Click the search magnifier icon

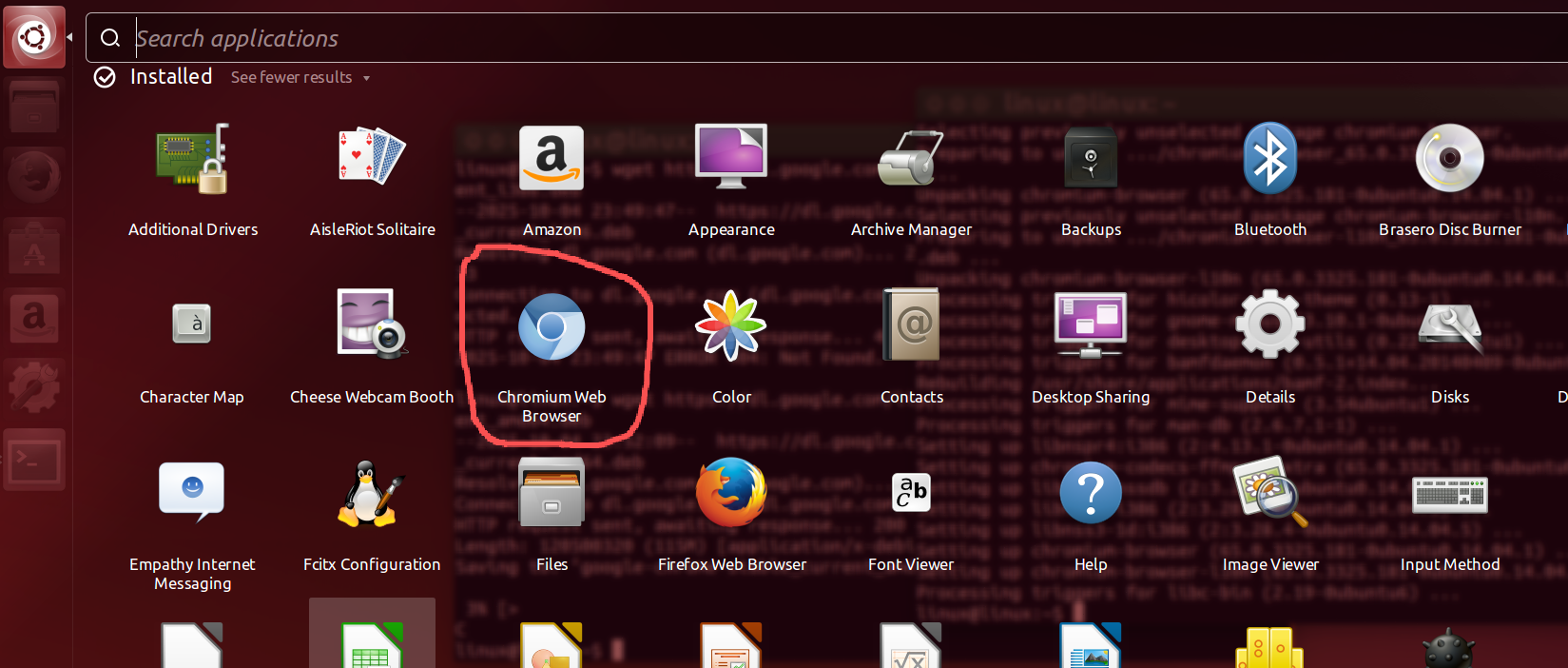110,38
